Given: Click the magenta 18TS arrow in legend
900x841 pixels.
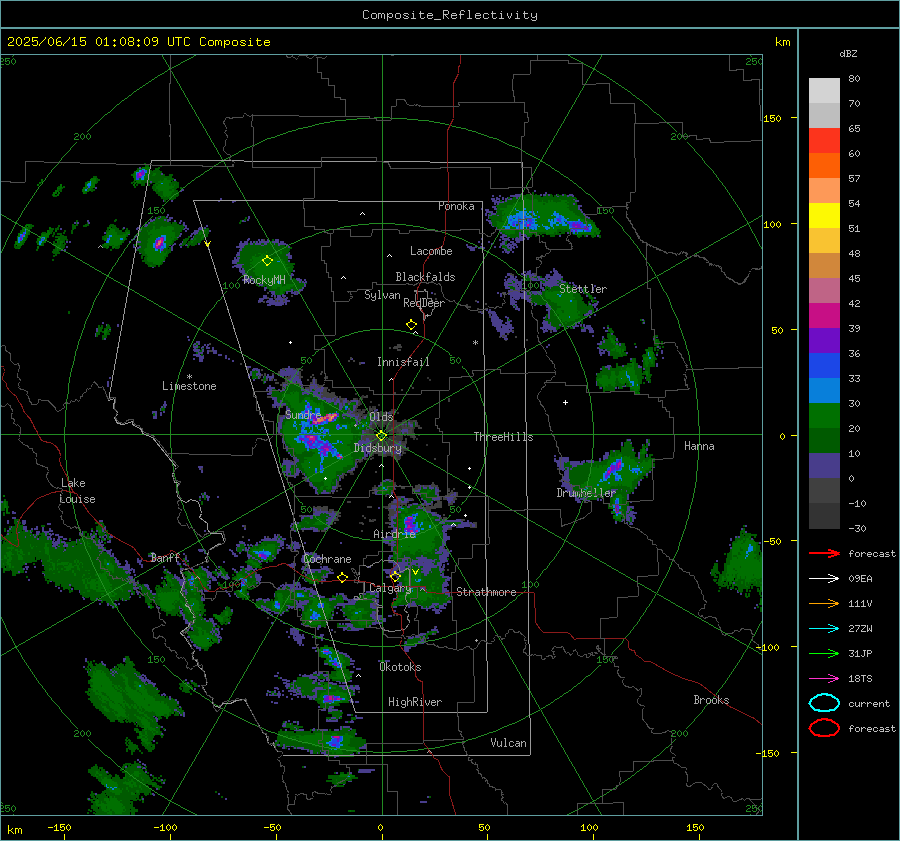Looking at the screenshot, I should coord(824,679).
